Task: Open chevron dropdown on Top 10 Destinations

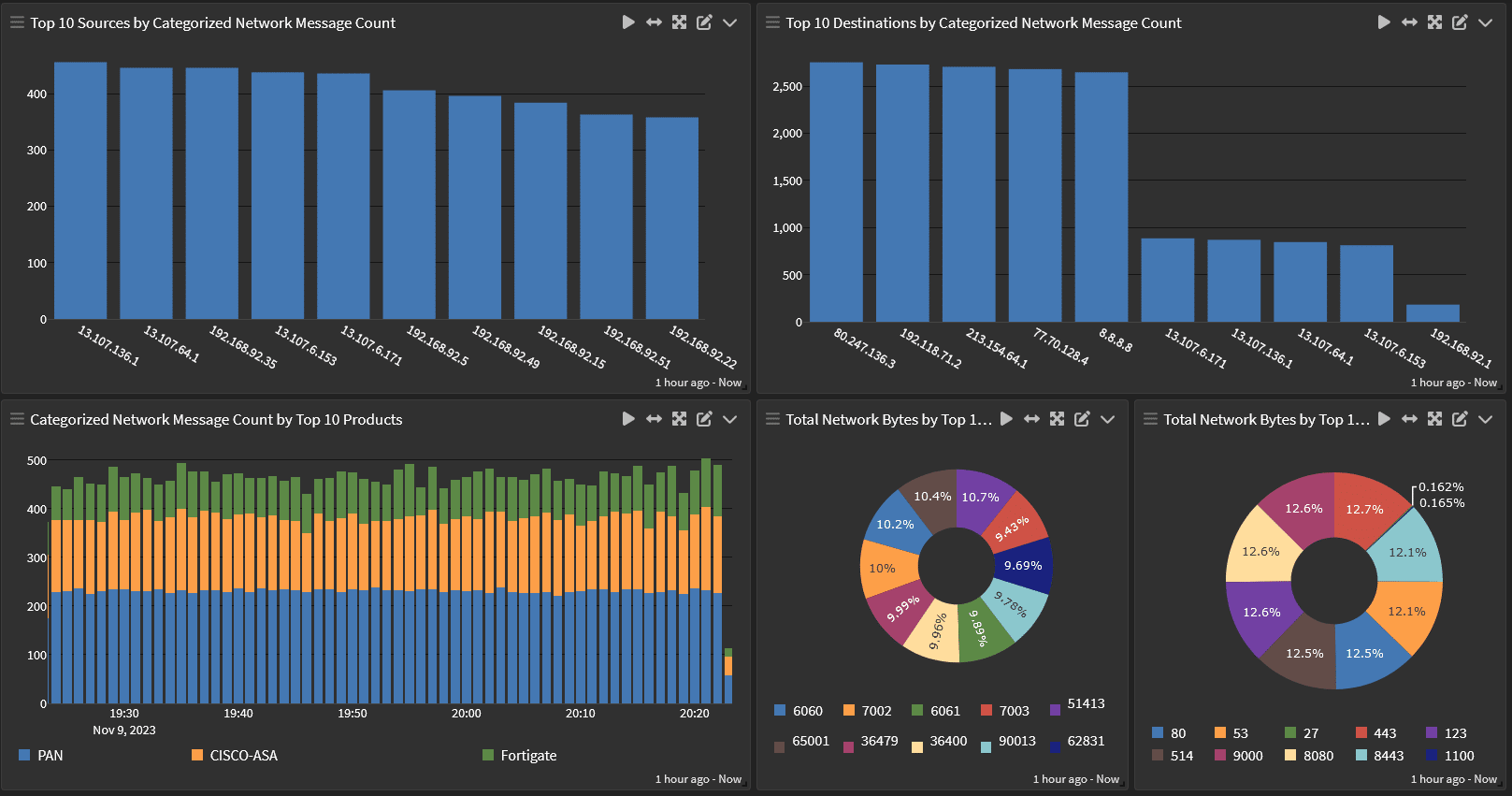Action: [1485, 22]
